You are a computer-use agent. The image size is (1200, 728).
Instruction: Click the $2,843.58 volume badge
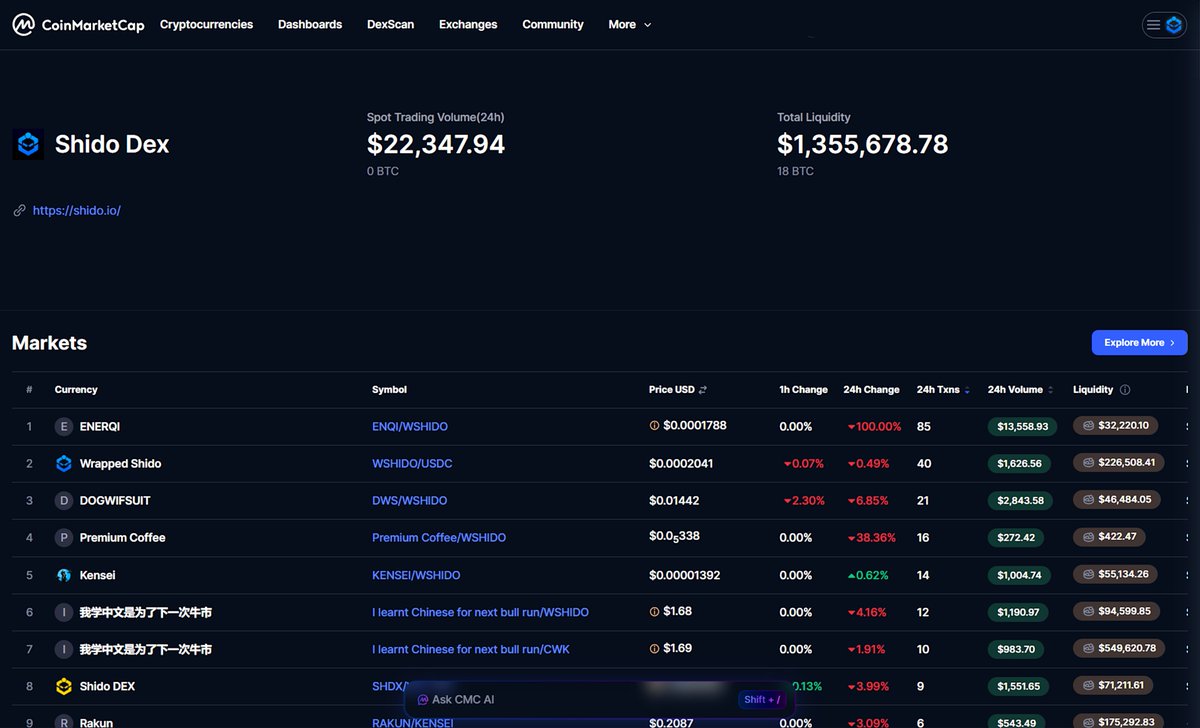pyautogui.click(x=1020, y=500)
